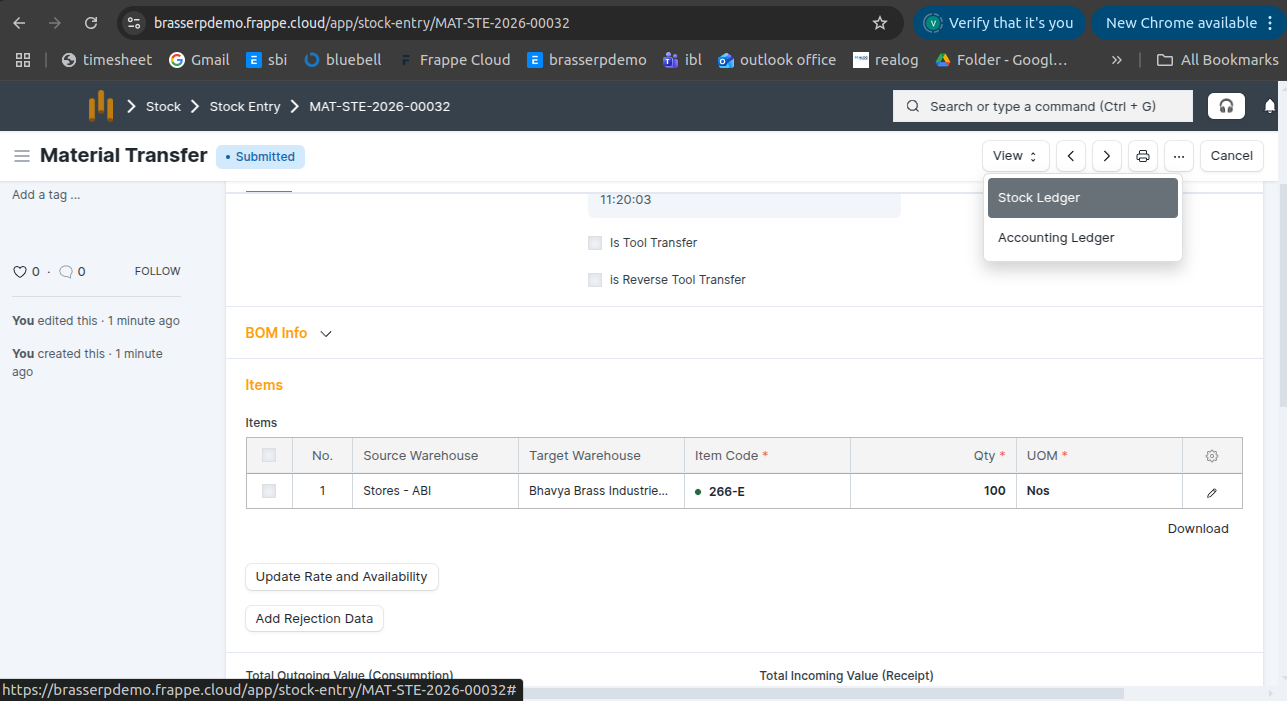Click the headset support icon
This screenshot has width=1287, height=701.
1226,106
